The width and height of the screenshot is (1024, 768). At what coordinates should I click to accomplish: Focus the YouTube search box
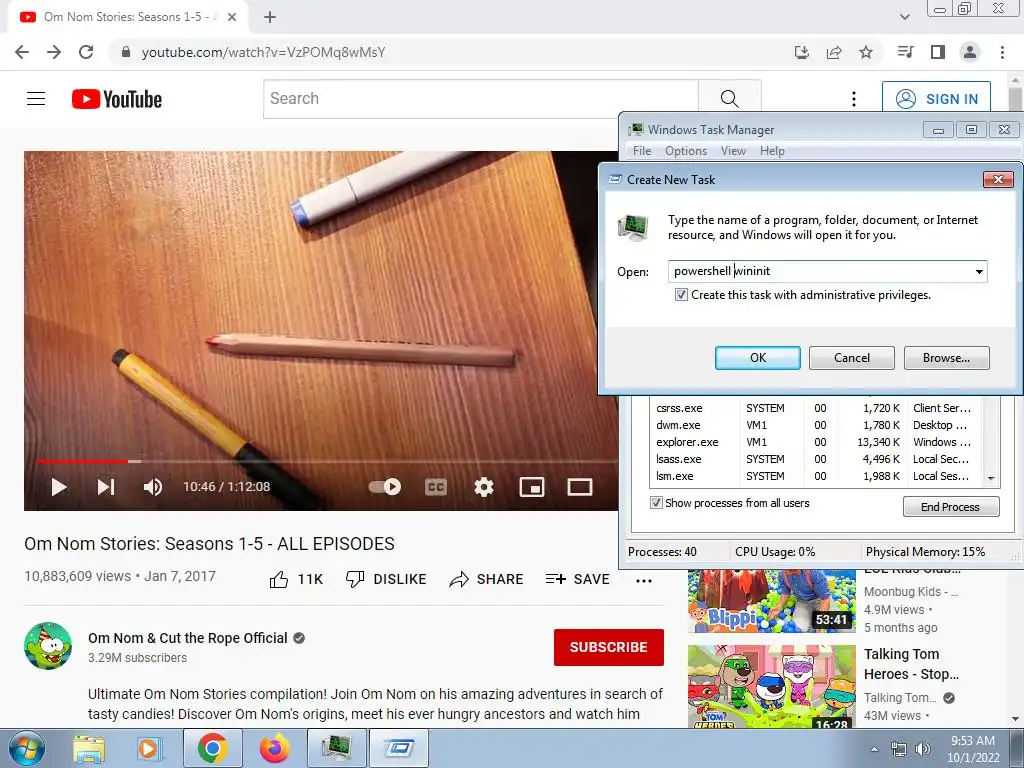(481, 99)
